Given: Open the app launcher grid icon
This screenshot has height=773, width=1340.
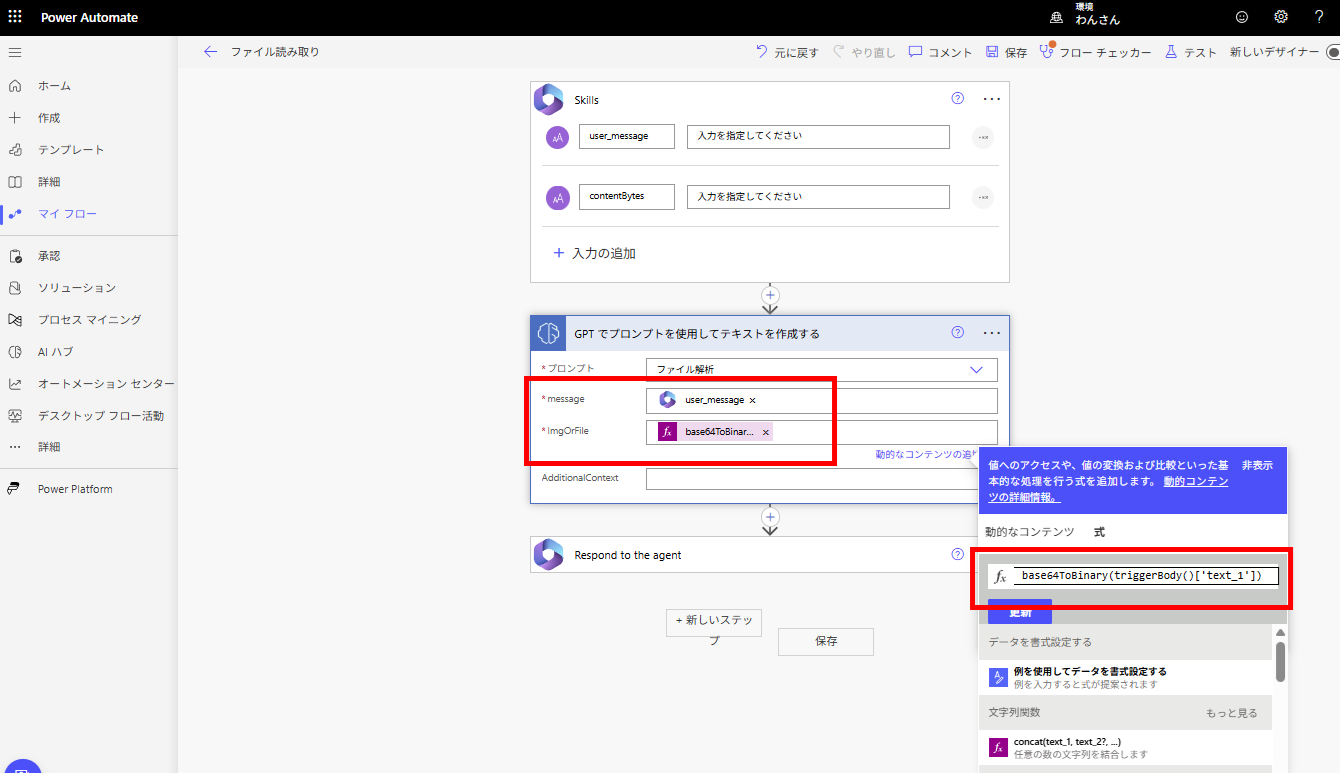Looking at the screenshot, I should click(x=15, y=16).
